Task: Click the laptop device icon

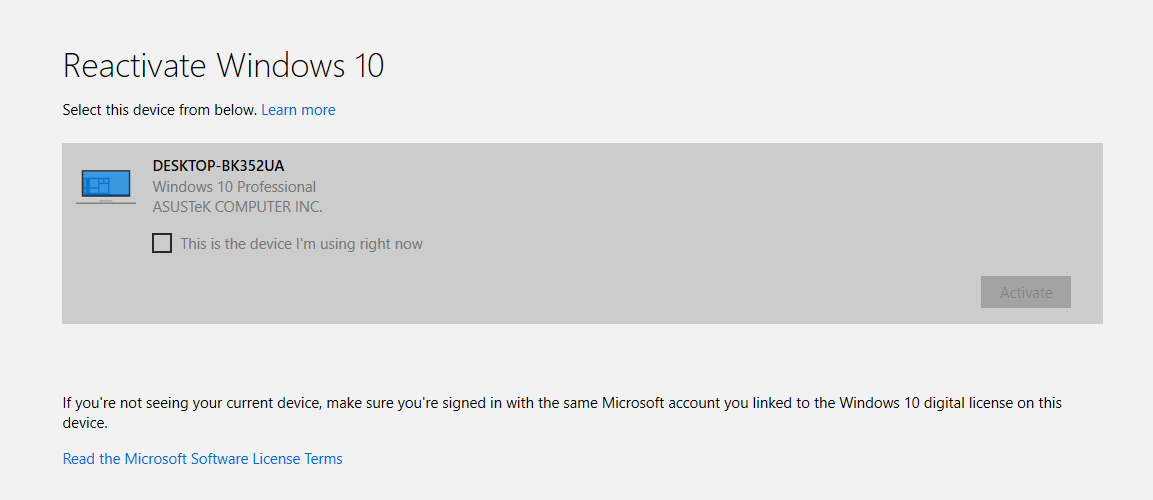Action: [x=106, y=187]
